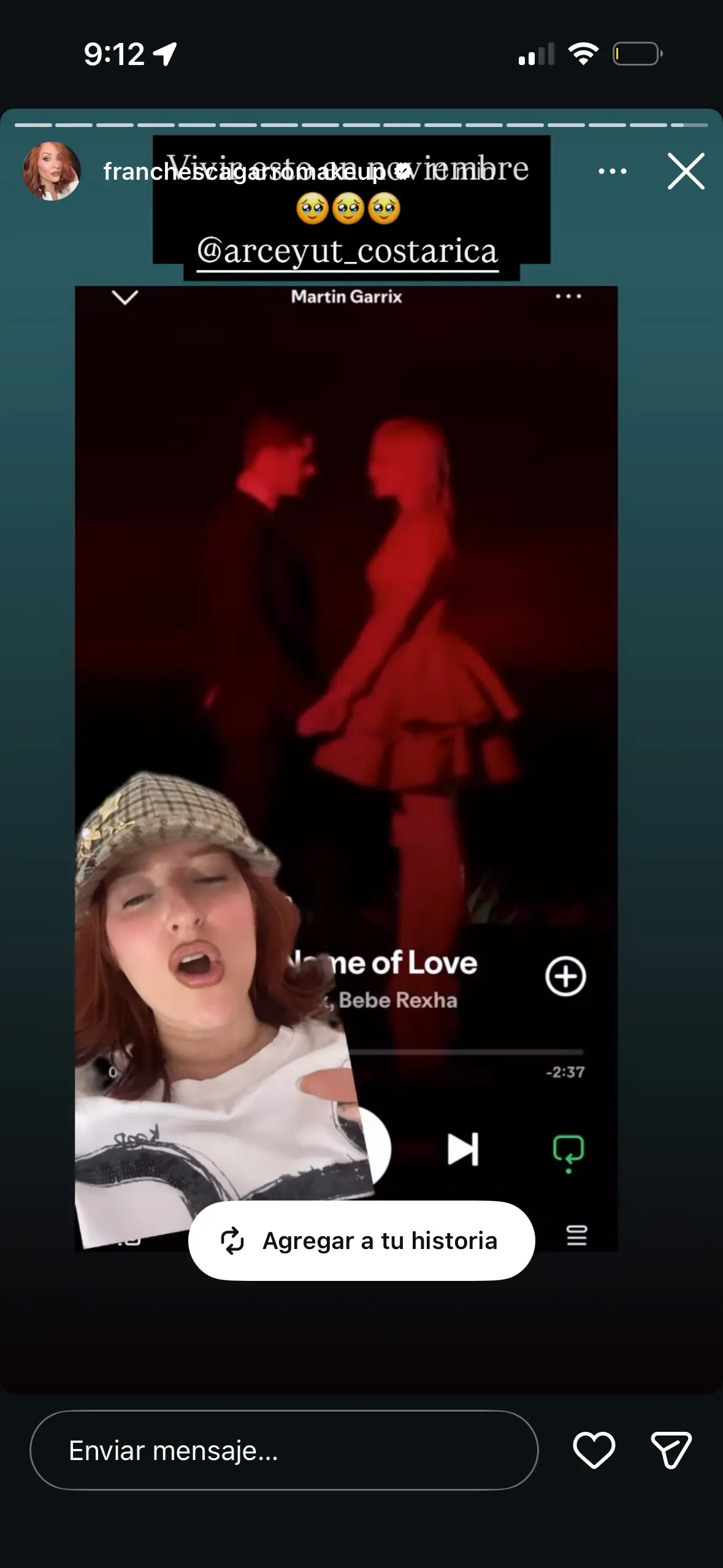
Task: Collapse the Spotify player with down chevron
Action: point(125,298)
